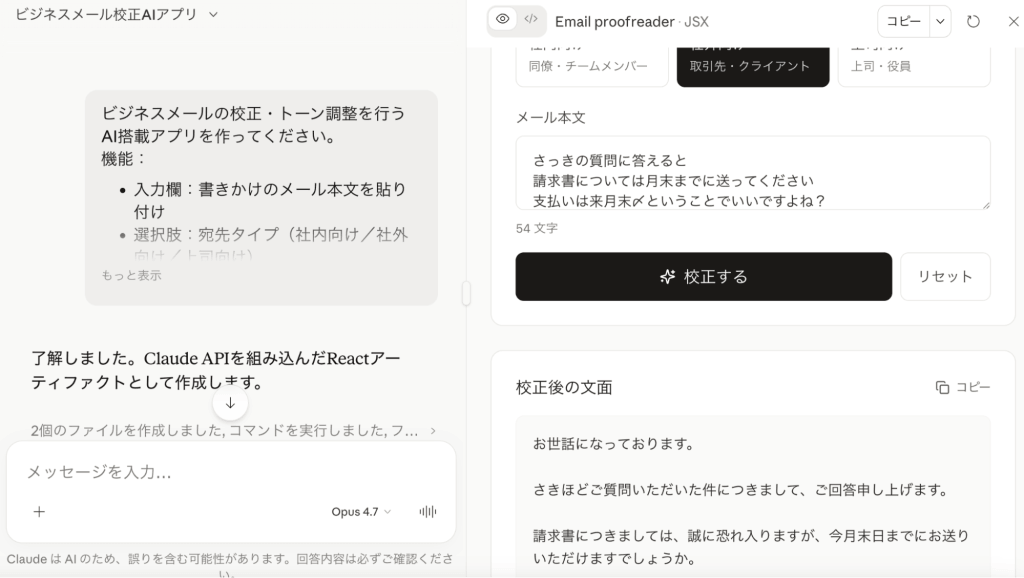Click the refresh artifact icon
Screen dimensions: 1024x578
[x=973, y=22]
